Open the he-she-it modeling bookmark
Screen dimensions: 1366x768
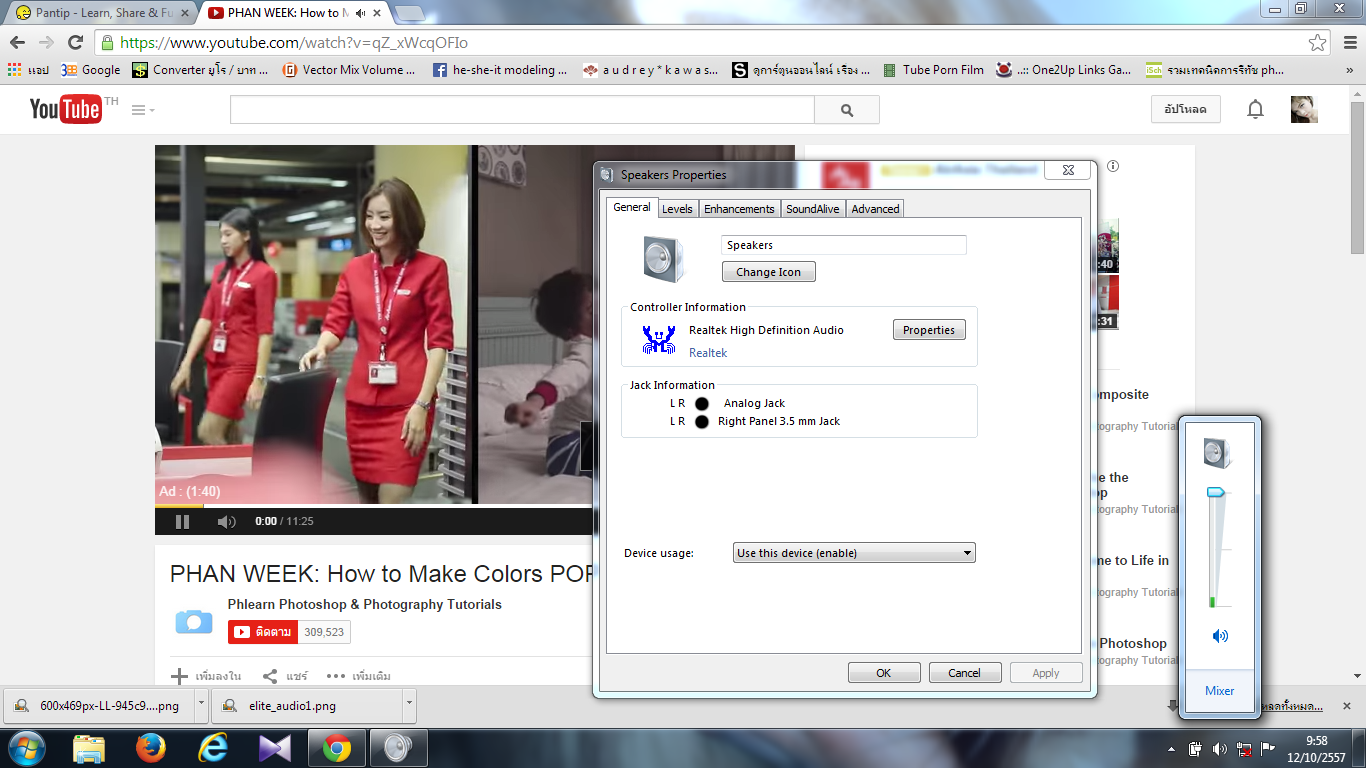pos(500,70)
